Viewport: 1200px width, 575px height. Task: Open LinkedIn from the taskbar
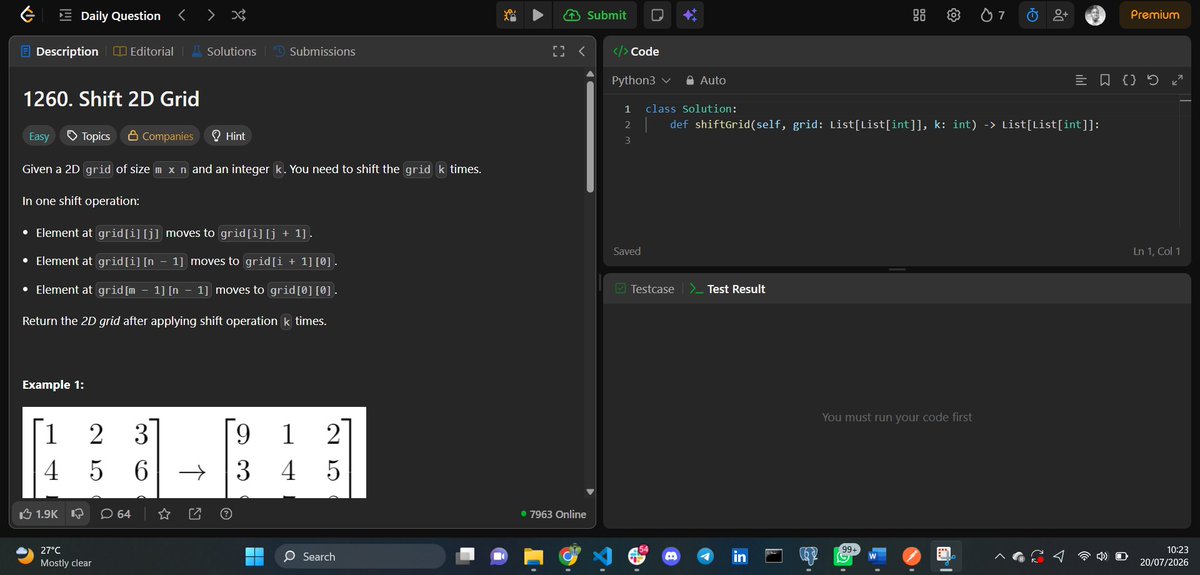(x=740, y=556)
